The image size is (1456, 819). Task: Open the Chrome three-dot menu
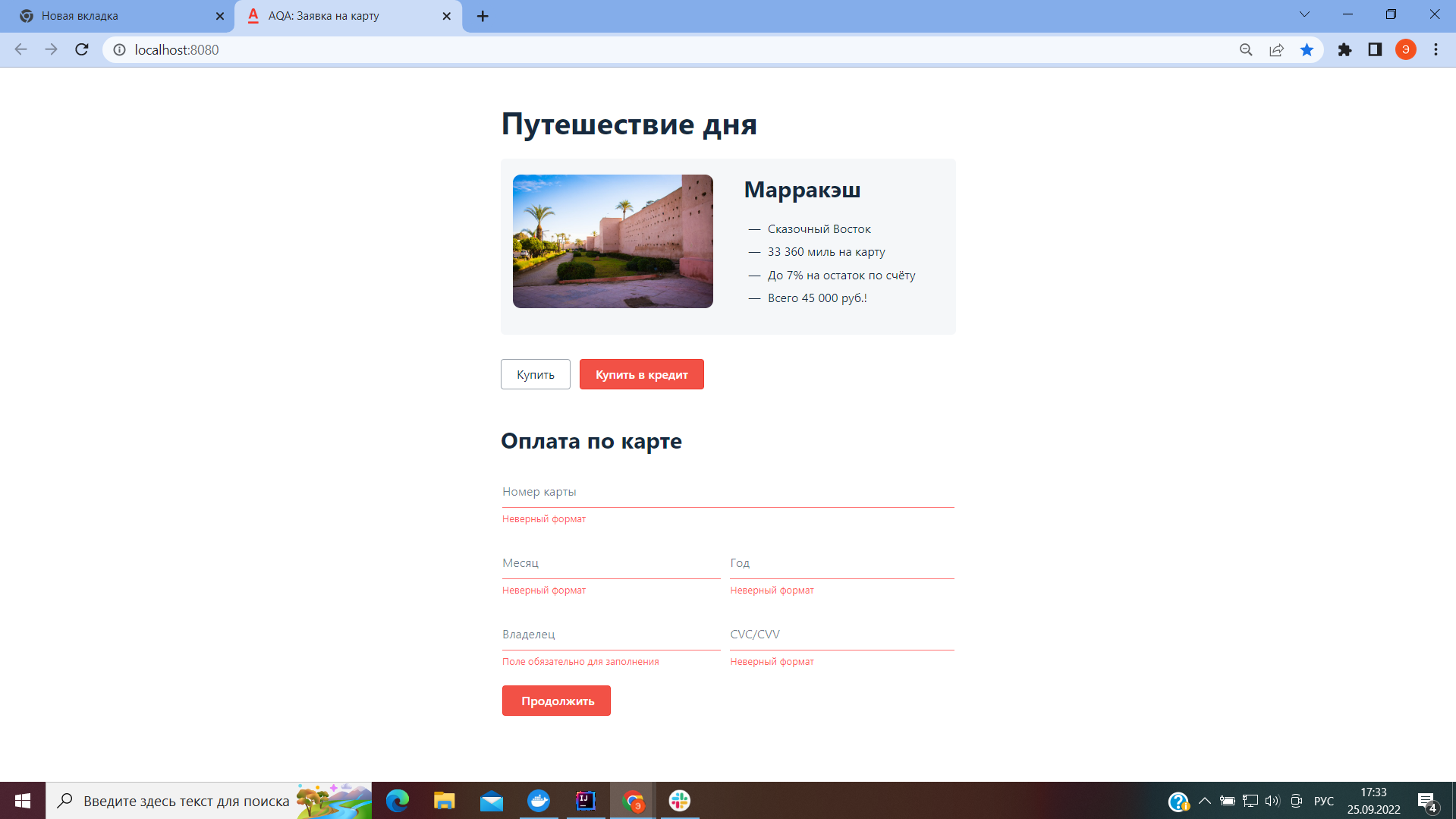[1435, 49]
